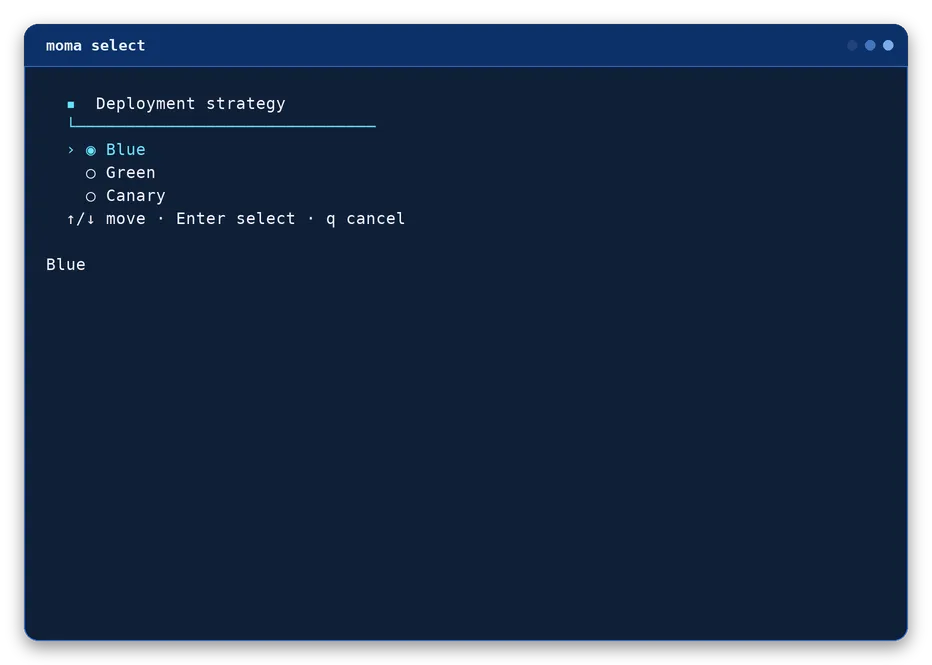Screen dimensions: 932x665
Task: Click the brightest dot in the title bar
Action: point(888,45)
